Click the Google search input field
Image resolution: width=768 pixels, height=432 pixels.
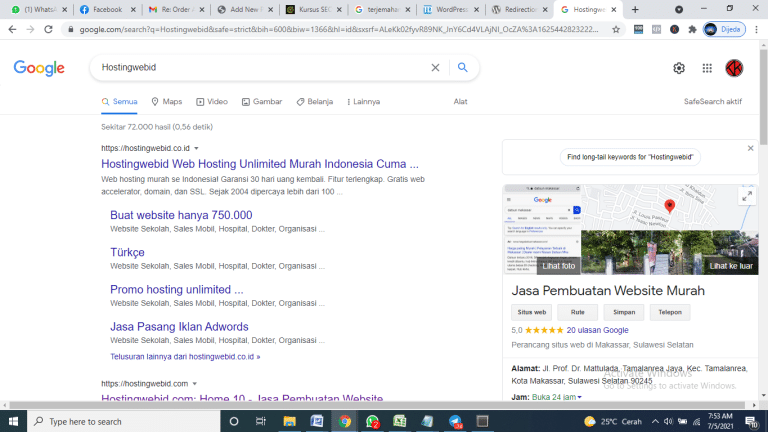[x=260, y=68]
